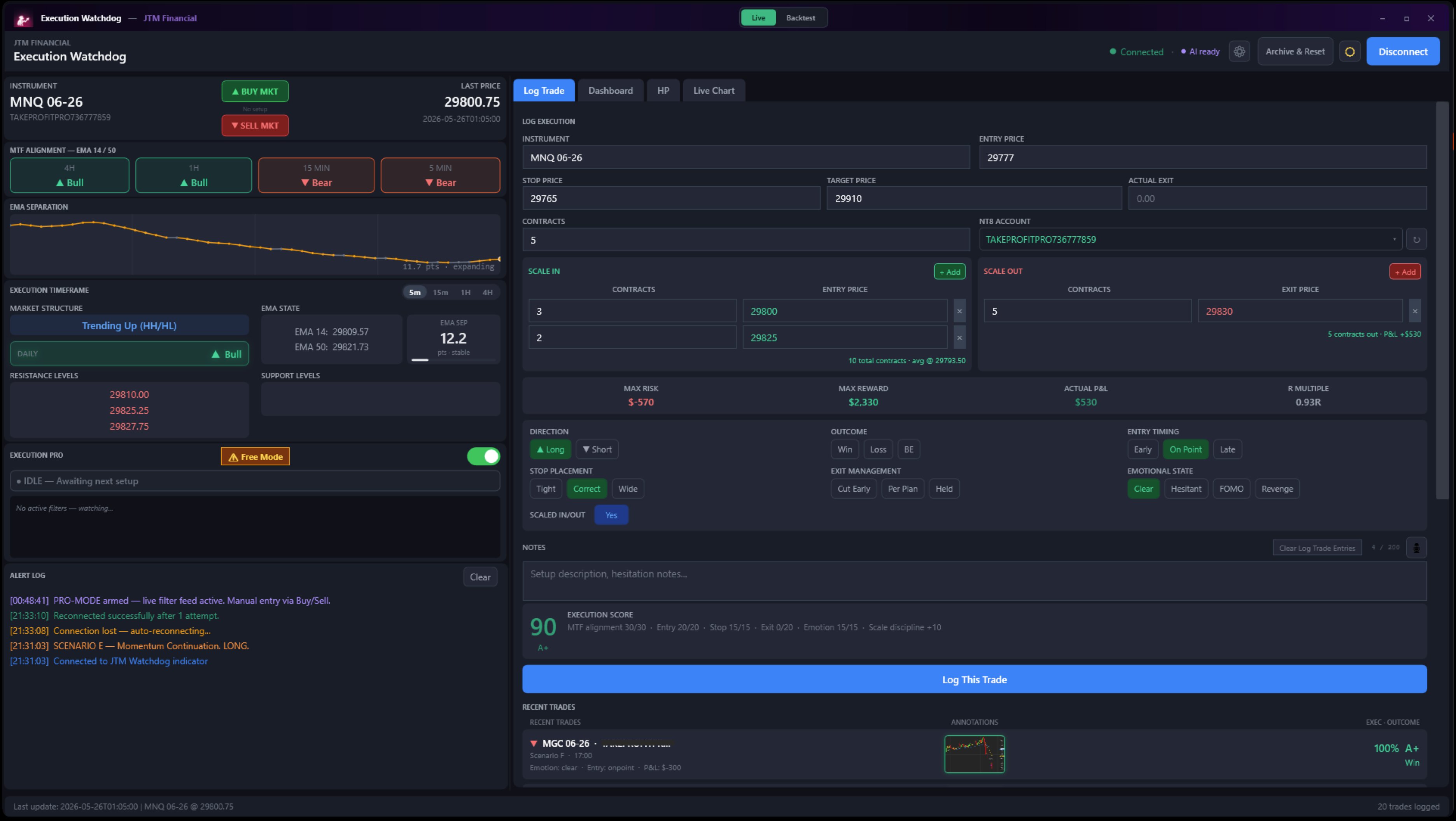Screen dimensions: 1456x821
Task: Click the 4H Bull alignment tile
Action: [70, 175]
